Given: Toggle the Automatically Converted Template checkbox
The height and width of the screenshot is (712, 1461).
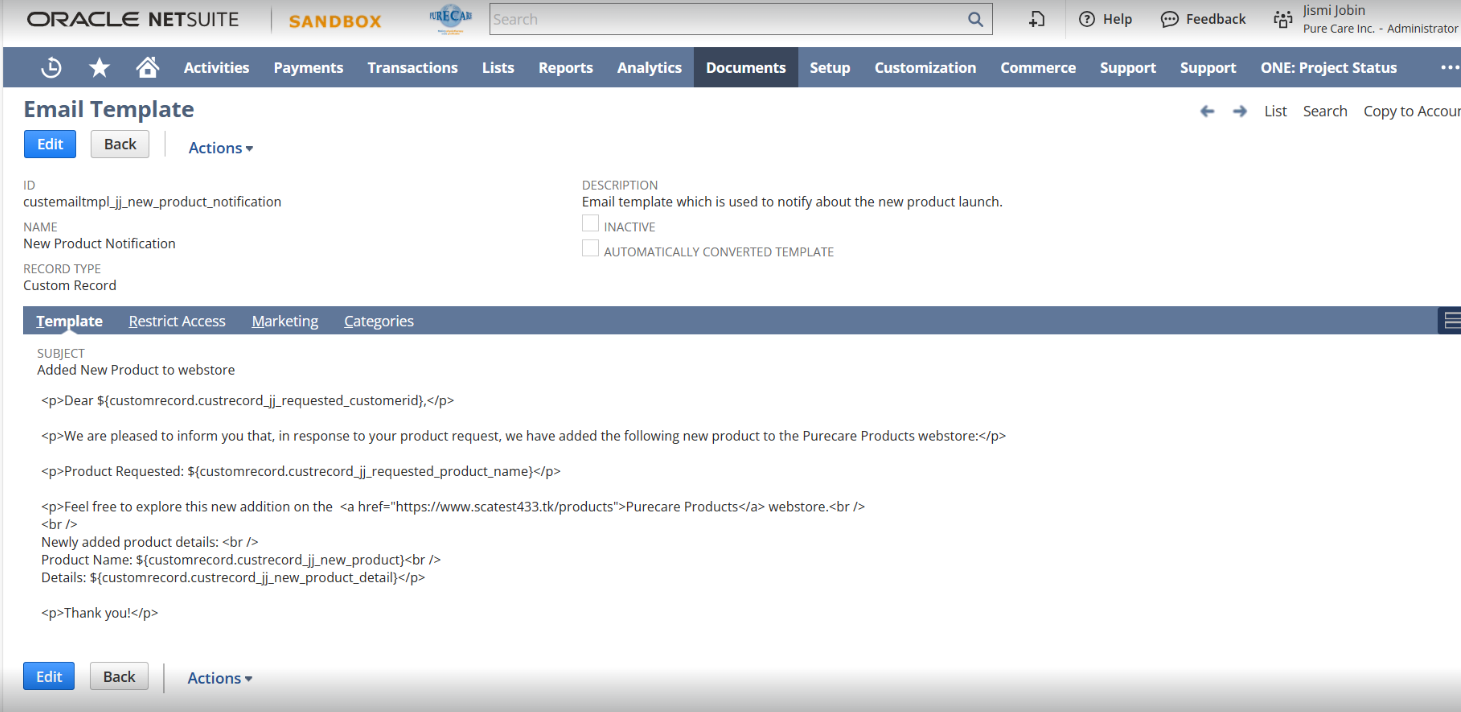Looking at the screenshot, I should click(x=591, y=249).
